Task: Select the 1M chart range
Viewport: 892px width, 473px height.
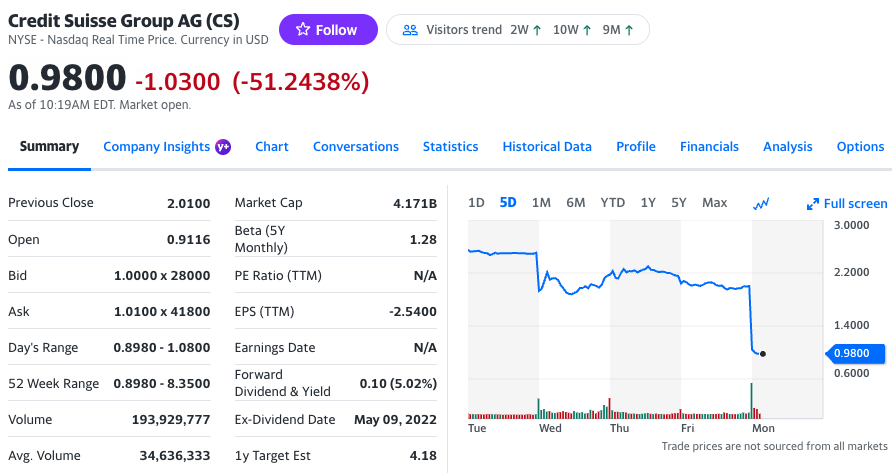Action: [x=541, y=203]
